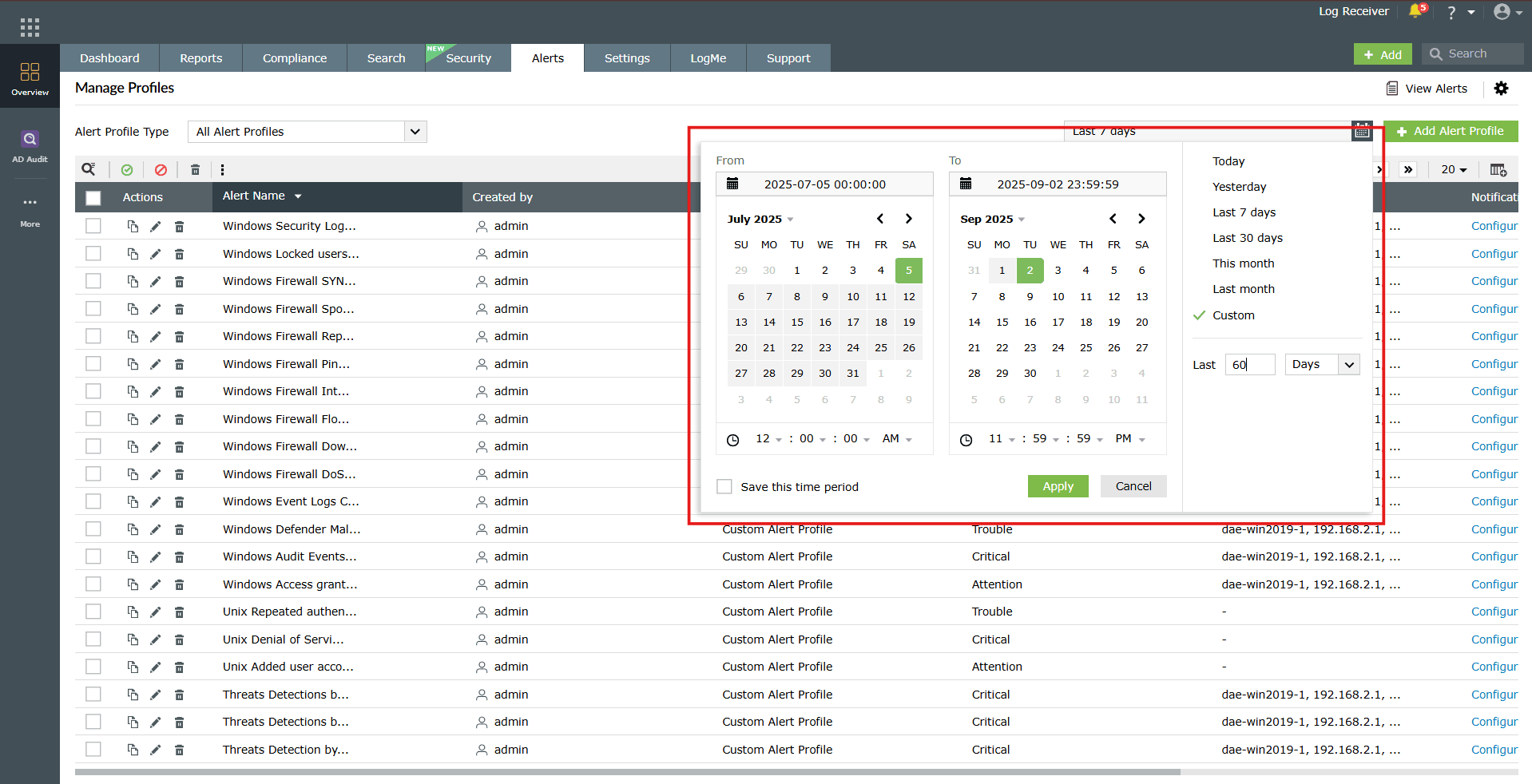Open the More sidebar menu

30,212
